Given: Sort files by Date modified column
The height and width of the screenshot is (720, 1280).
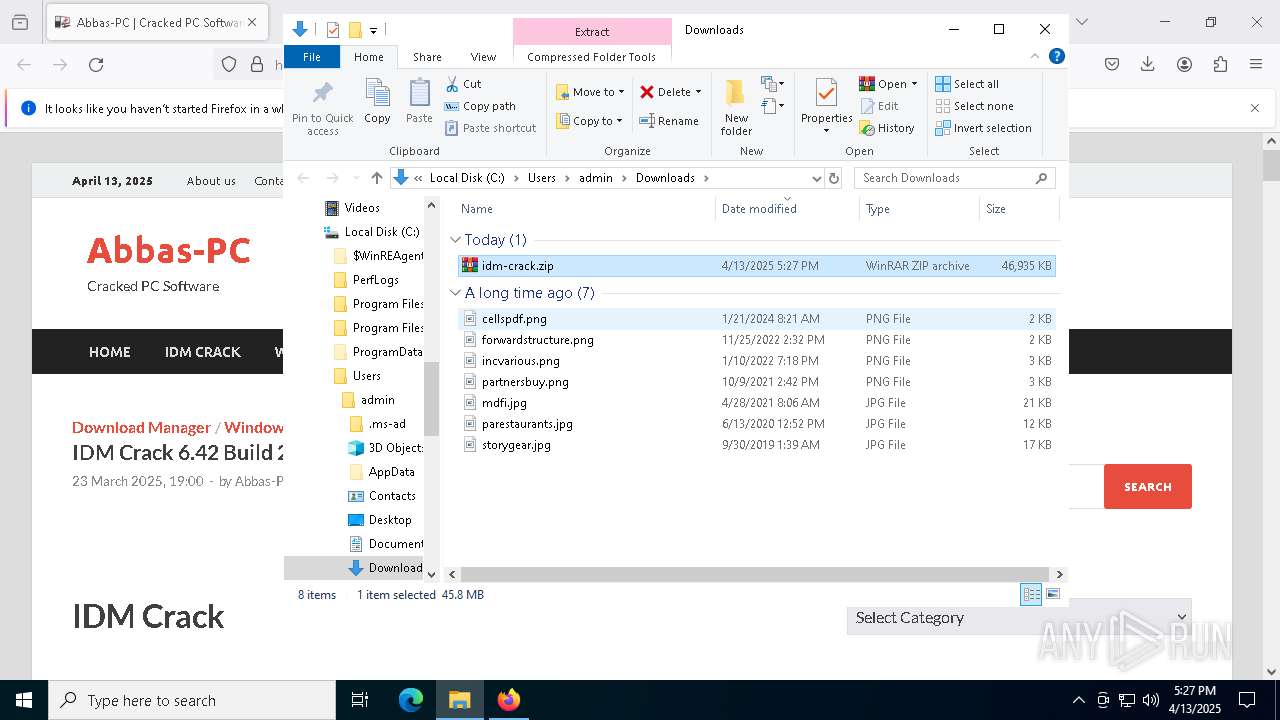Looking at the screenshot, I should 787,209.
